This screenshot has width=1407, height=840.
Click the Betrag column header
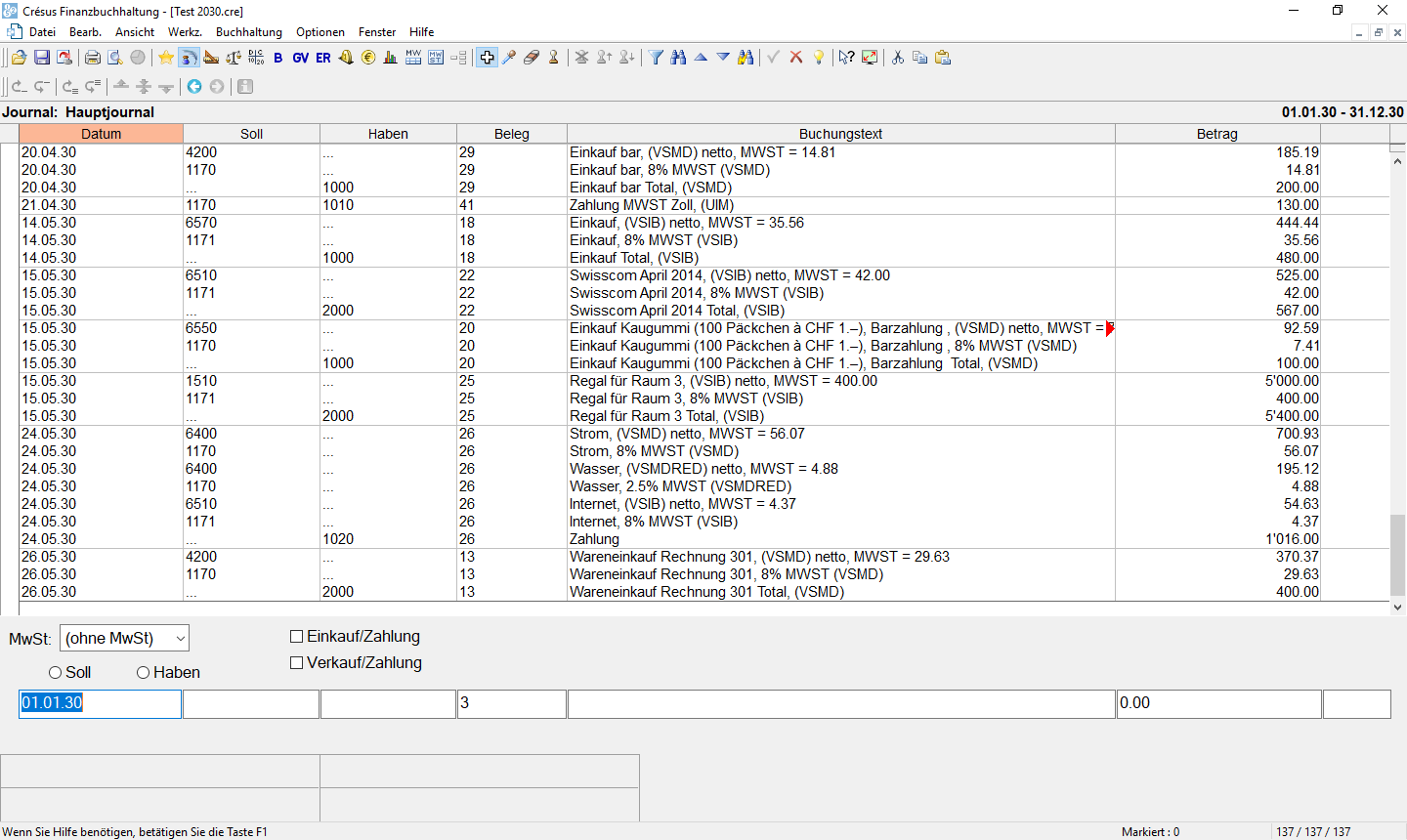pos(1217,134)
